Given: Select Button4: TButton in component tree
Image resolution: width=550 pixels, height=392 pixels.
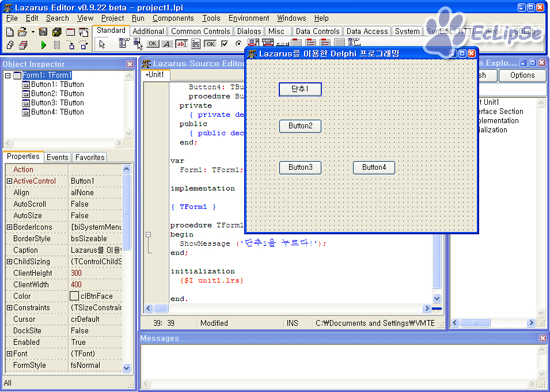Looking at the screenshot, I should point(57,112).
